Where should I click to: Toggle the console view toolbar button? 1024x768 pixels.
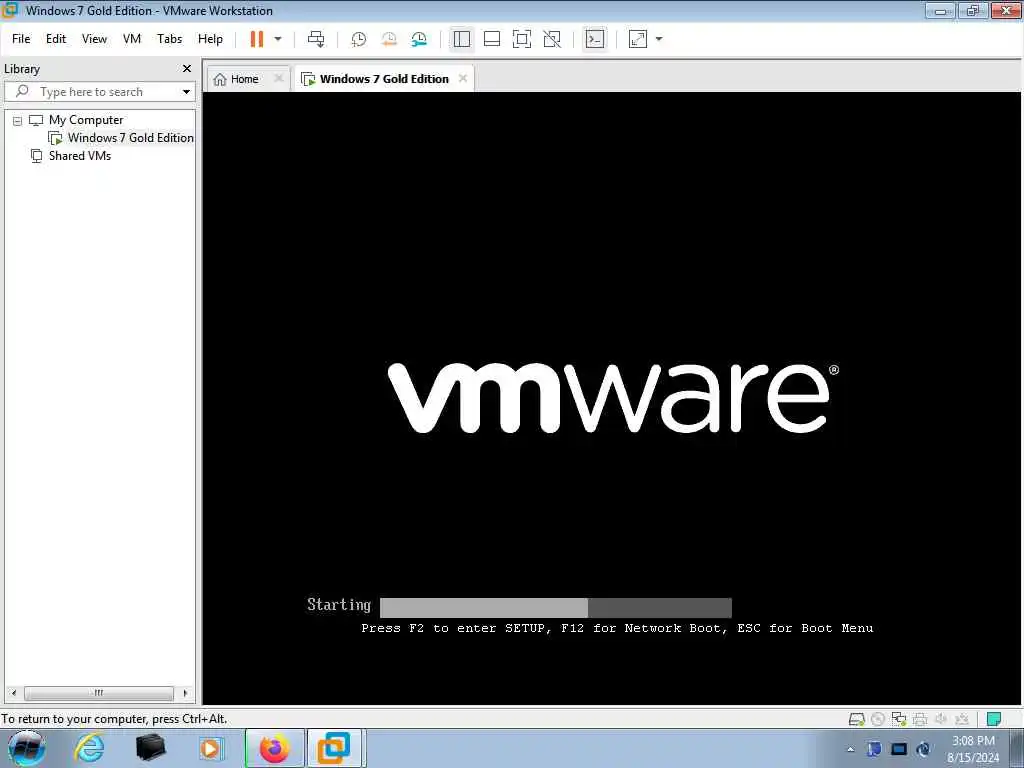pos(595,39)
